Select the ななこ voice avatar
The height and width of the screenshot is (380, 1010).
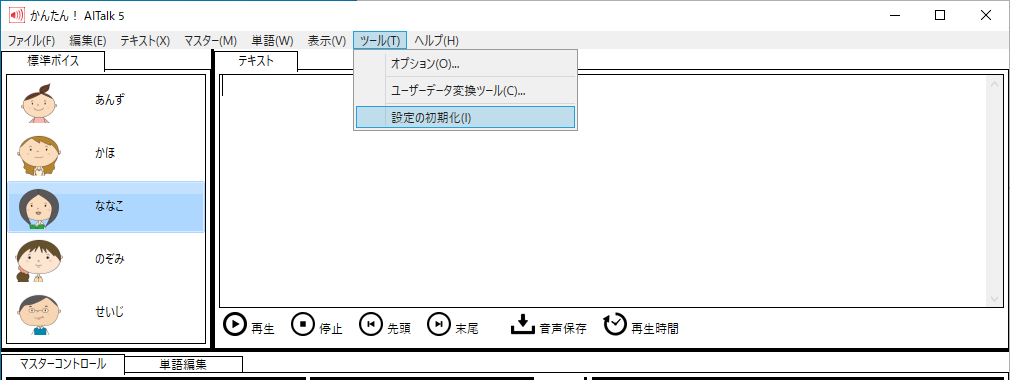(39, 208)
